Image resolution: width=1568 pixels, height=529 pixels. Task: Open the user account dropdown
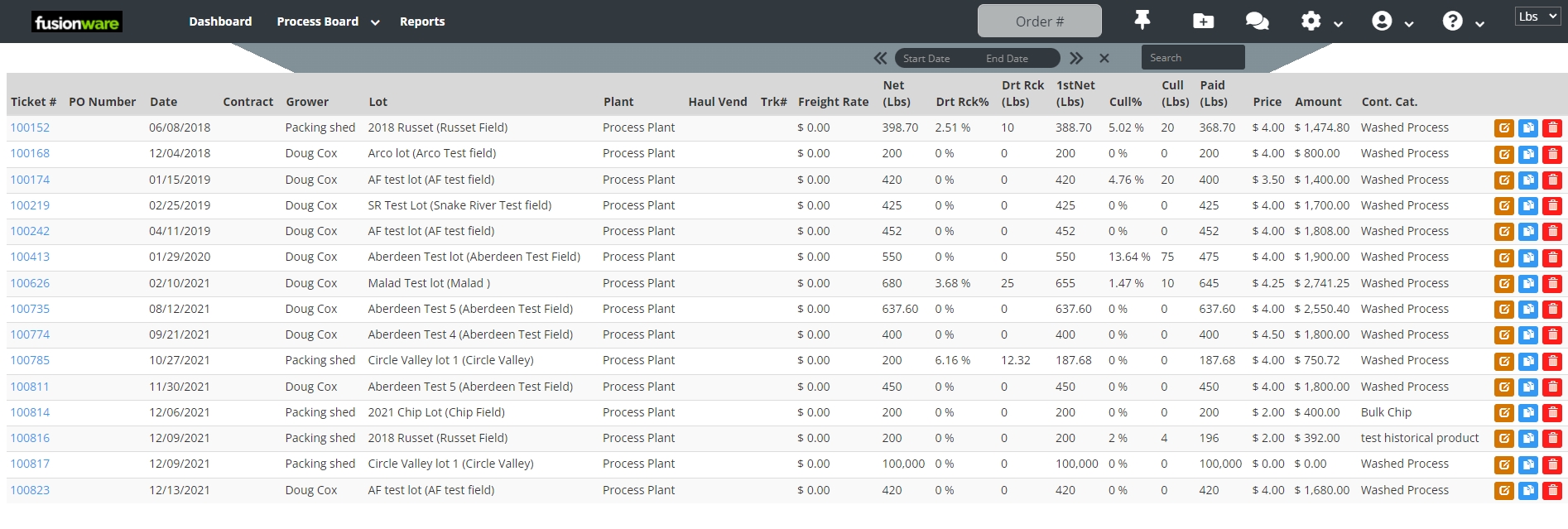point(1392,22)
